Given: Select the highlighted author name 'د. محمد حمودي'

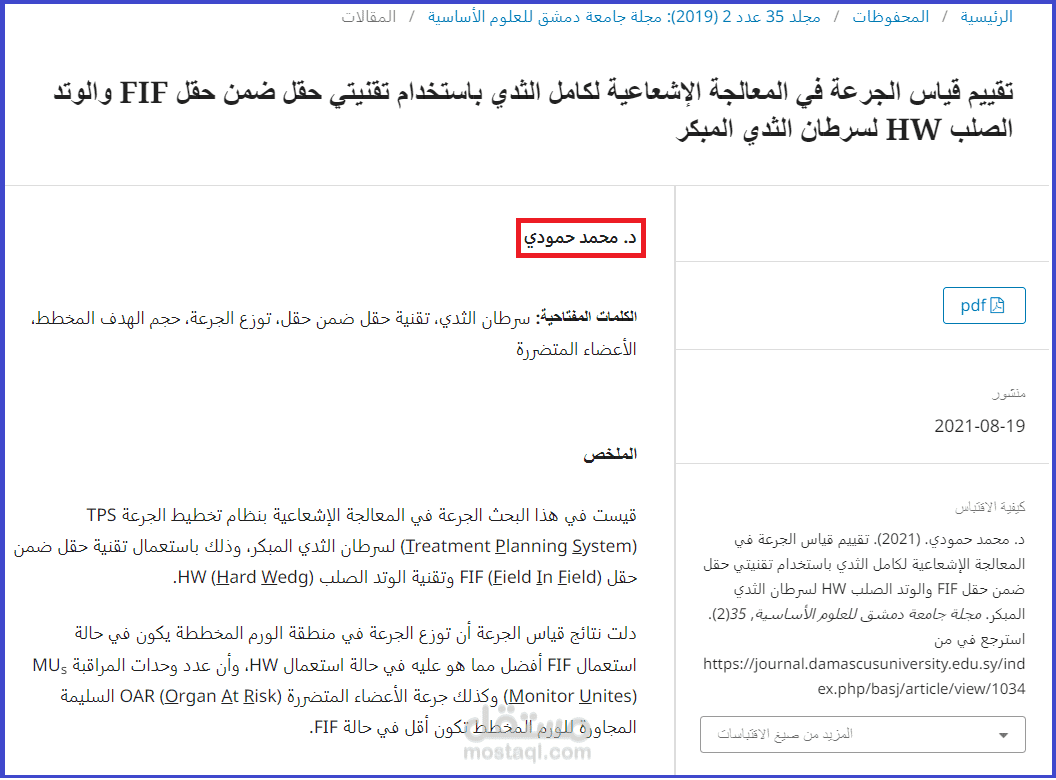Looking at the screenshot, I should pos(580,237).
